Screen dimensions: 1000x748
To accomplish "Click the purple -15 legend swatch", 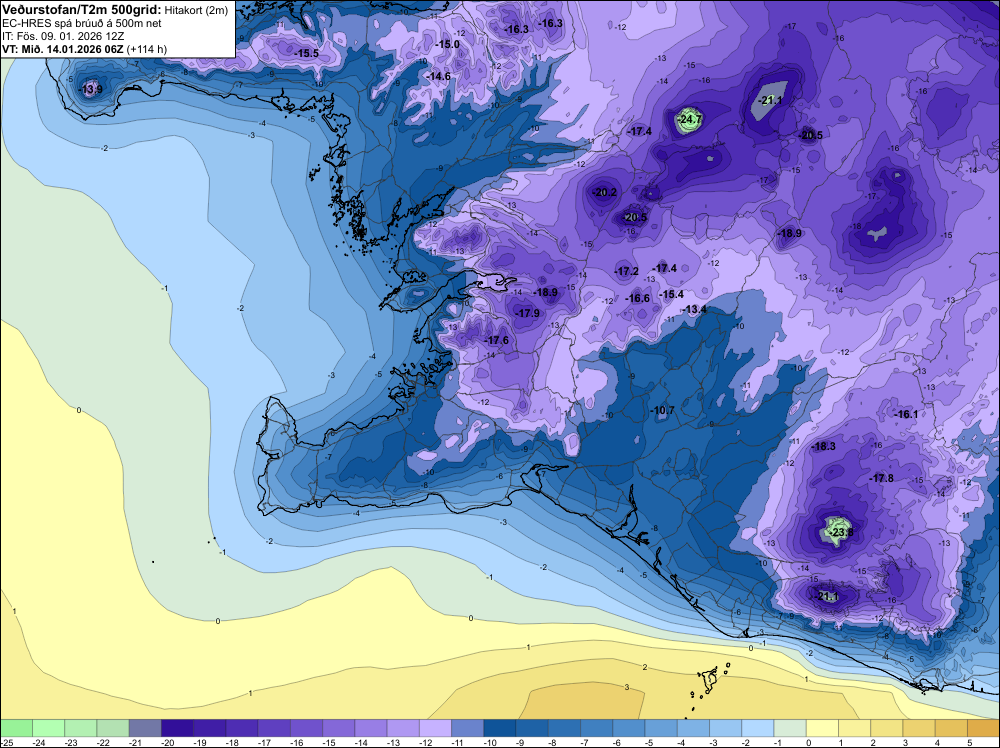I will (339, 728).
